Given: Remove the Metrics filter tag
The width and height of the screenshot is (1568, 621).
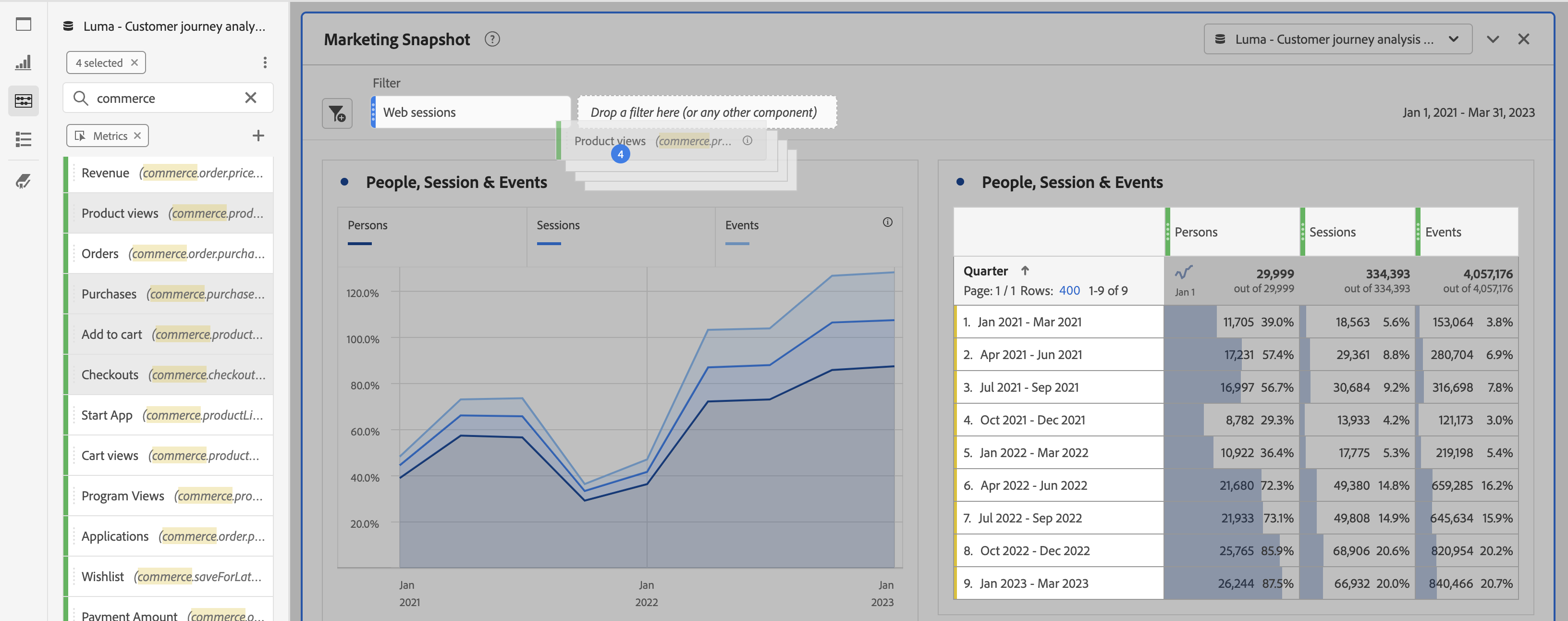Looking at the screenshot, I should click(137, 136).
